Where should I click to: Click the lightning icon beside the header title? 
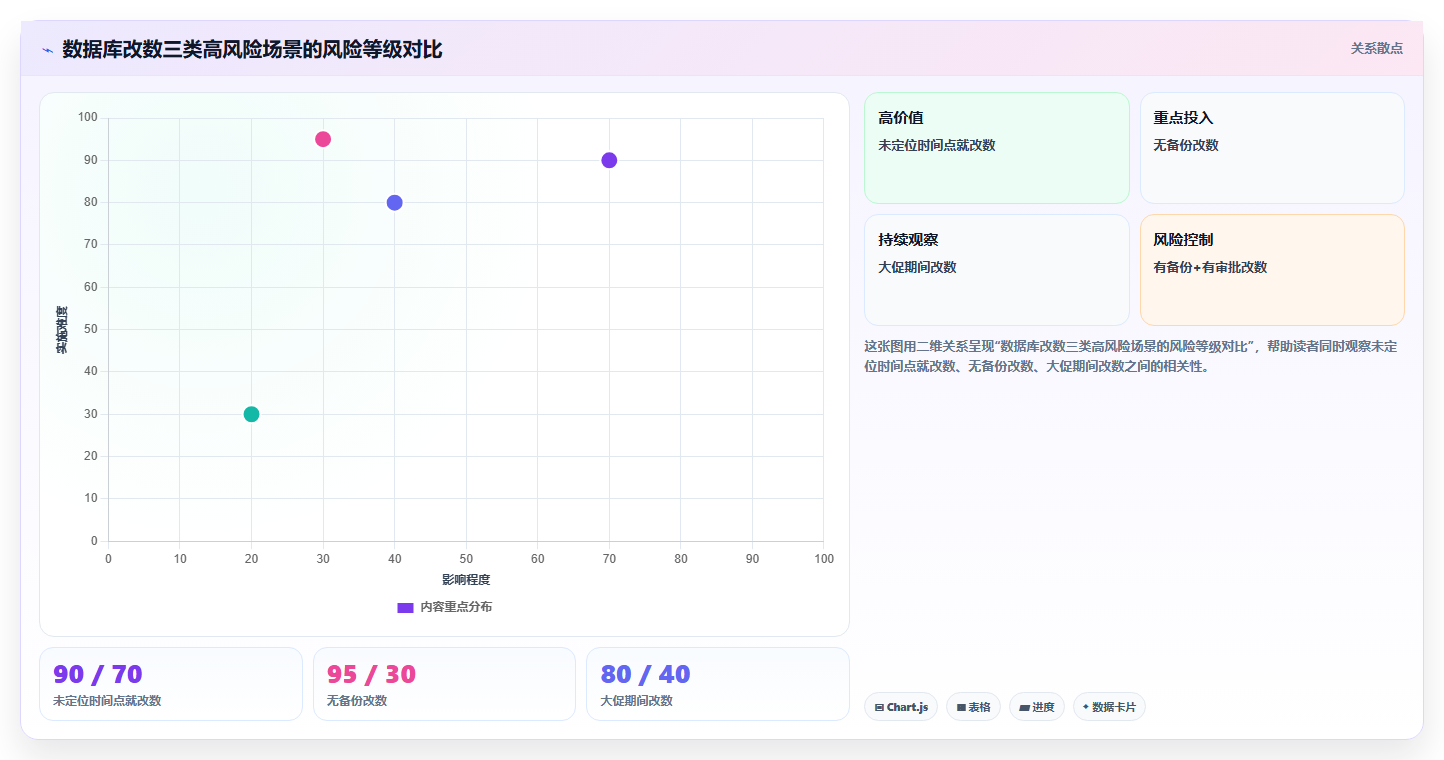coord(47,50)
